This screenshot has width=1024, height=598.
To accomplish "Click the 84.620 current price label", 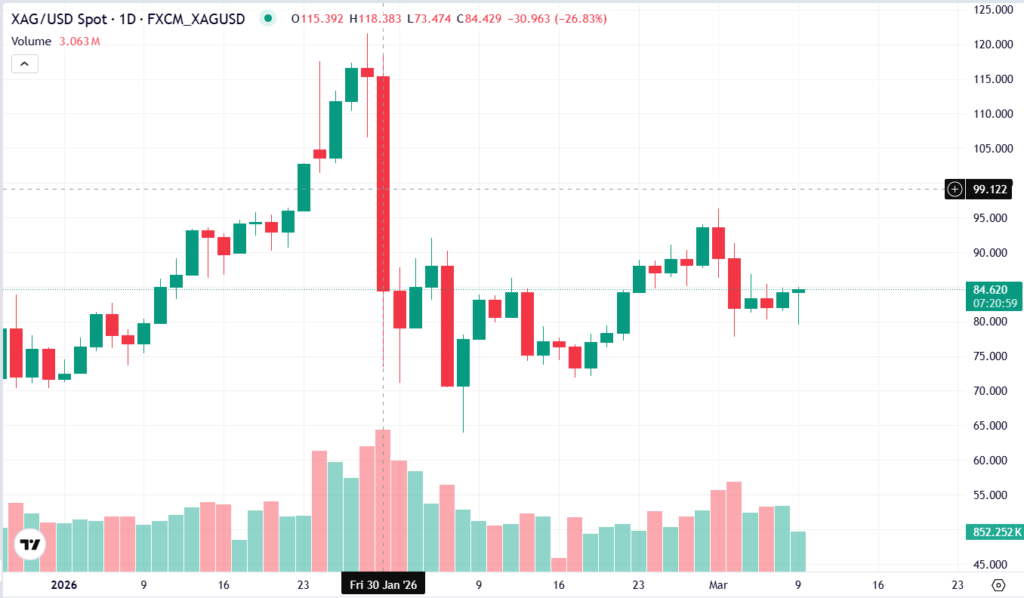I will 989,289.
